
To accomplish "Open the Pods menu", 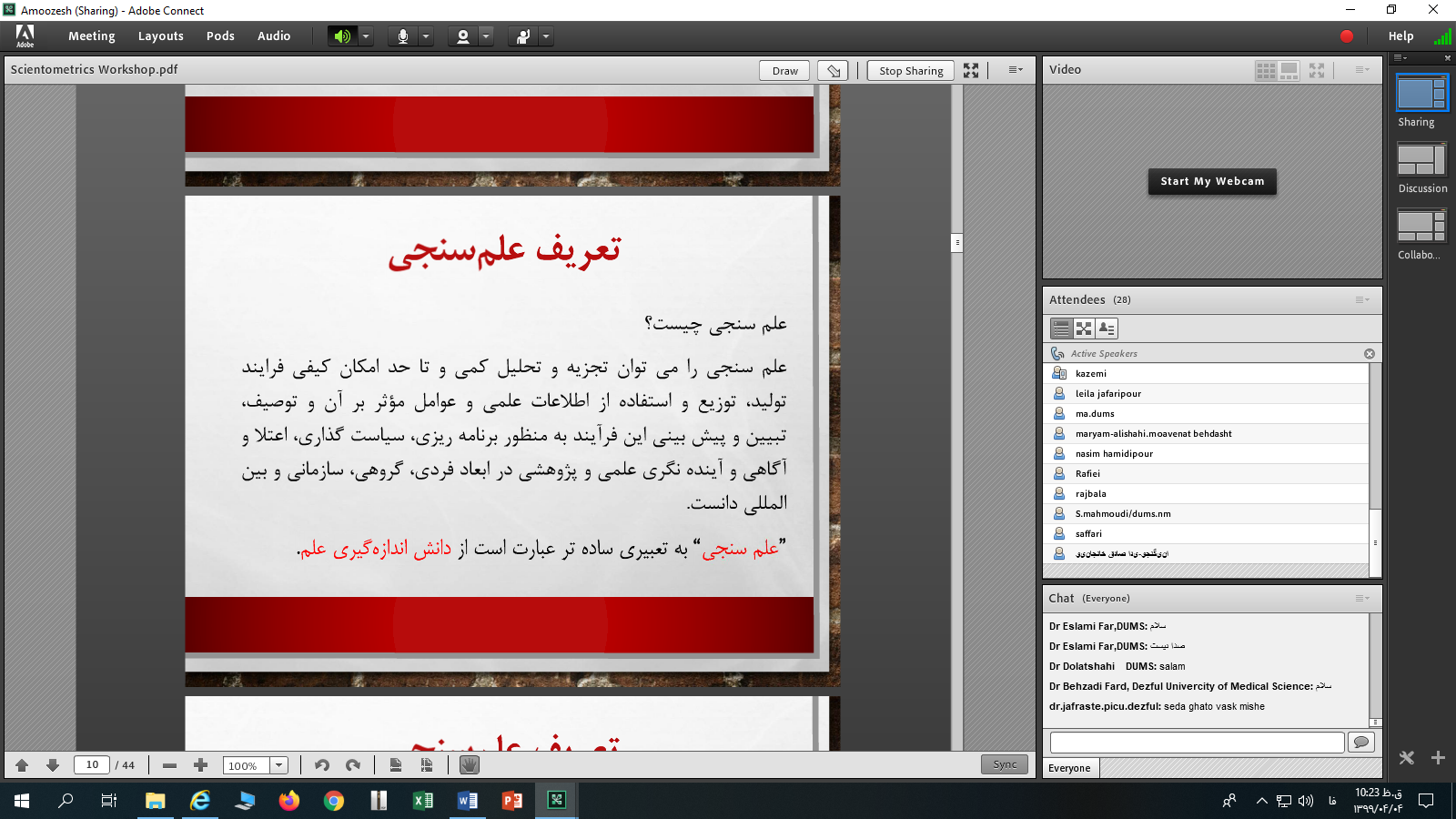I will (220, 36).
